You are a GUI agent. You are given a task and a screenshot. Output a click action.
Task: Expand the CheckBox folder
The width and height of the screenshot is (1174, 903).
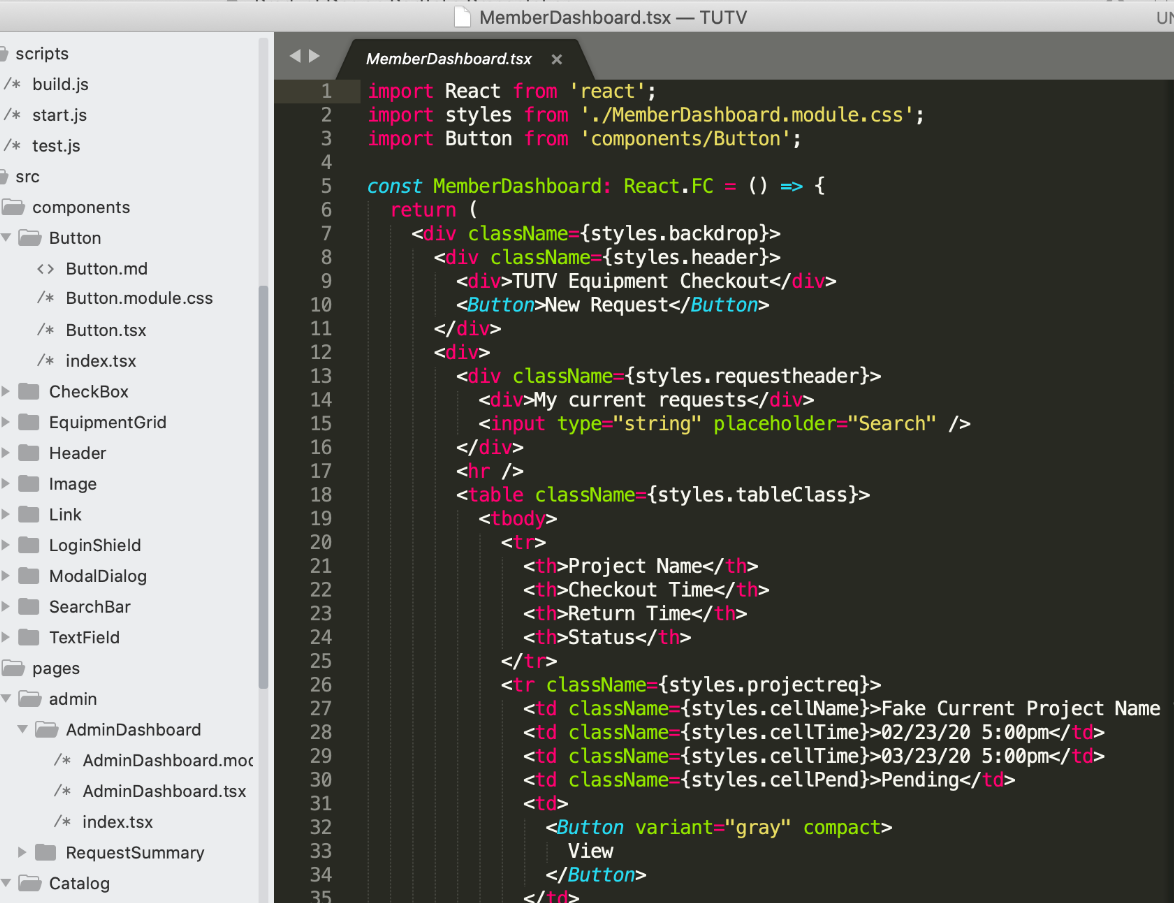click(6, 391)
